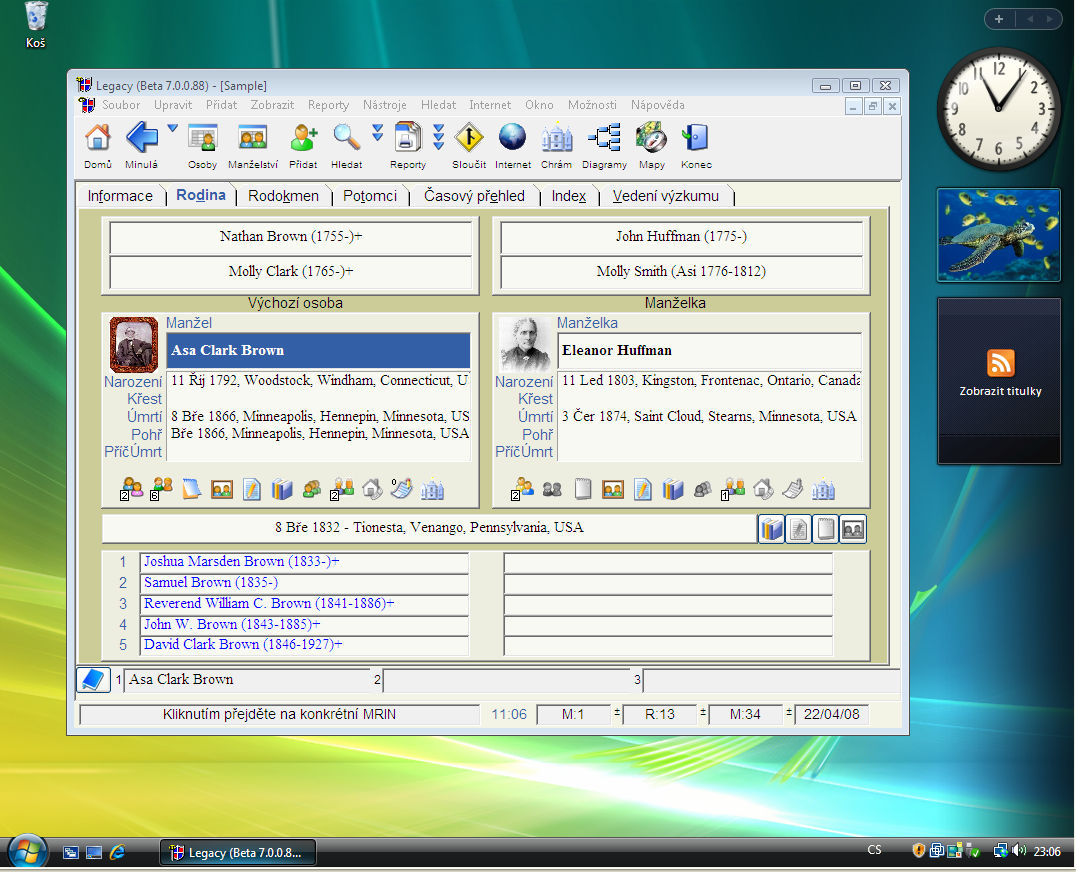Open the Mapy compass toolbar icon
1076x872 pixels.
651,138
